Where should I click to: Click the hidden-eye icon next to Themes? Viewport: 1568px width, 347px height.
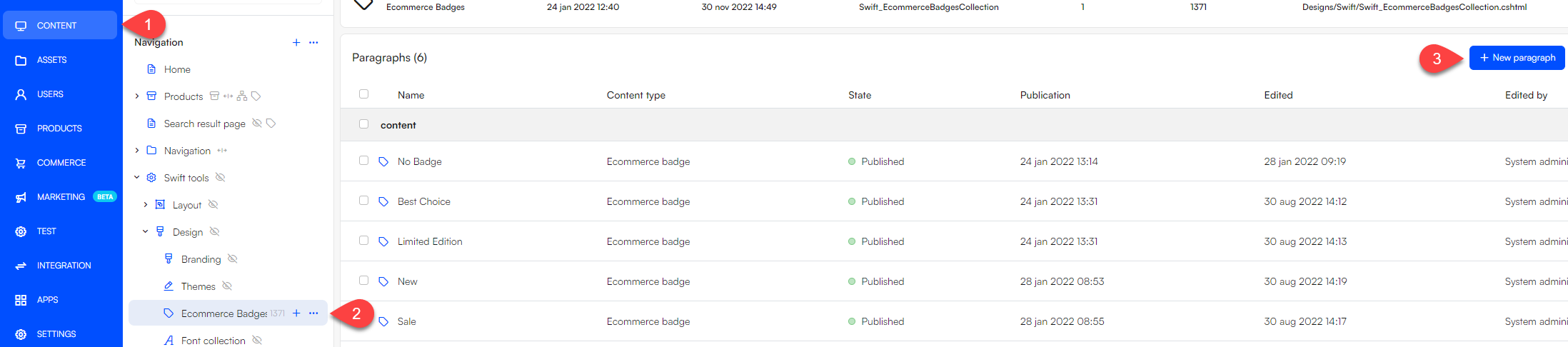click(227, 286)
